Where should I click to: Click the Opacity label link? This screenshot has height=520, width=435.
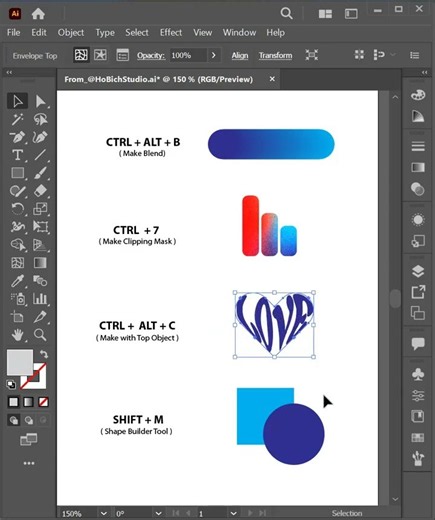tap(151, 55)
